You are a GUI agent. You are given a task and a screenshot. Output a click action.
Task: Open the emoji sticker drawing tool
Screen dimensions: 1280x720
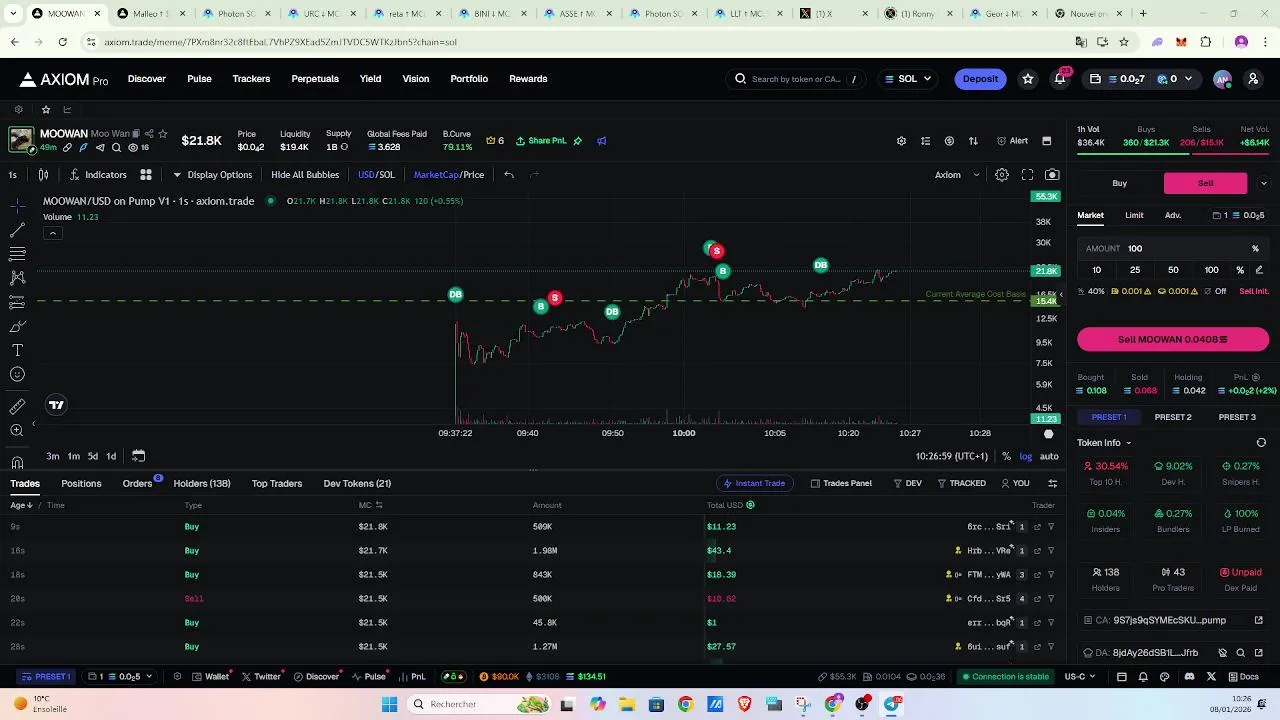[x=17, y=374]
